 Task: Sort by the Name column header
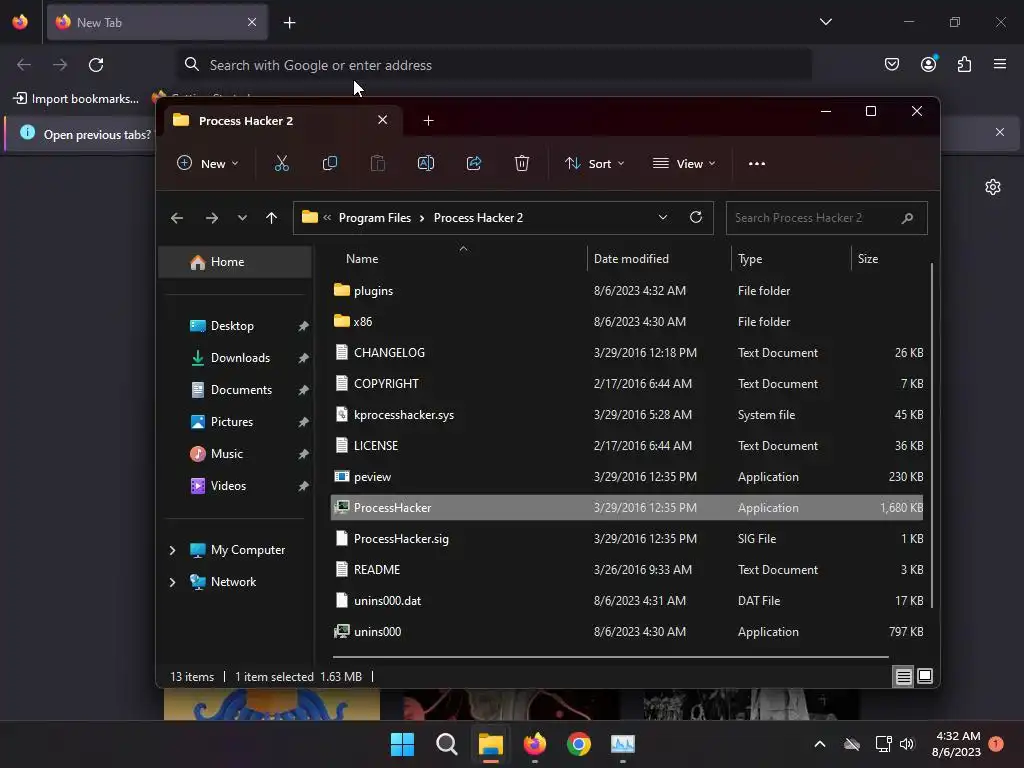click(362, 259)
